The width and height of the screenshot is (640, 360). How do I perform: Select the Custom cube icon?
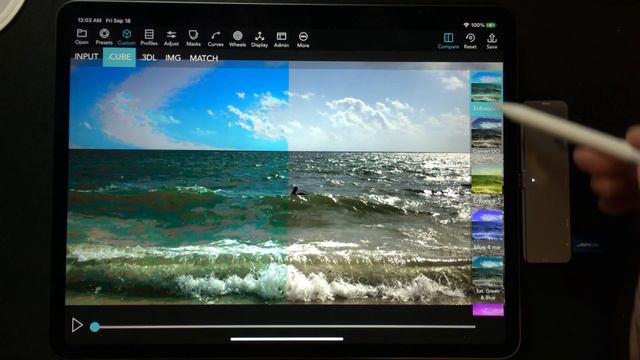[x=127, y=37]
